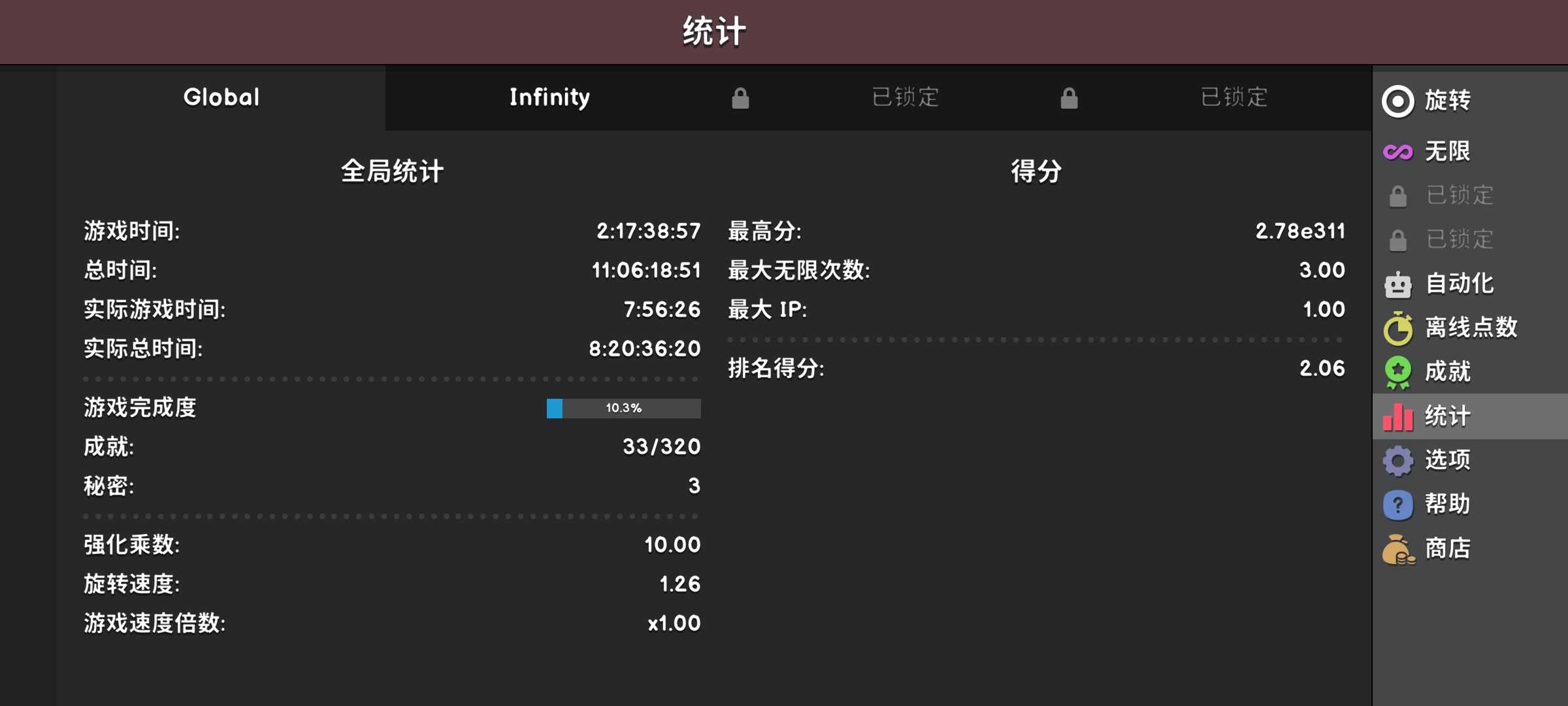The height and width of the screenshot is (706, 1568).
Task: Click the 成就 33/320 achievements count
Action: pos(661,447)
